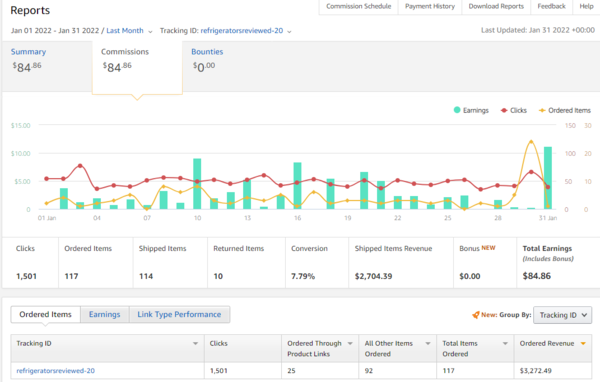This screenshot has width=600, height=382.
Task: Click the rocket icon beside New Group By
Action: [476, 315]
